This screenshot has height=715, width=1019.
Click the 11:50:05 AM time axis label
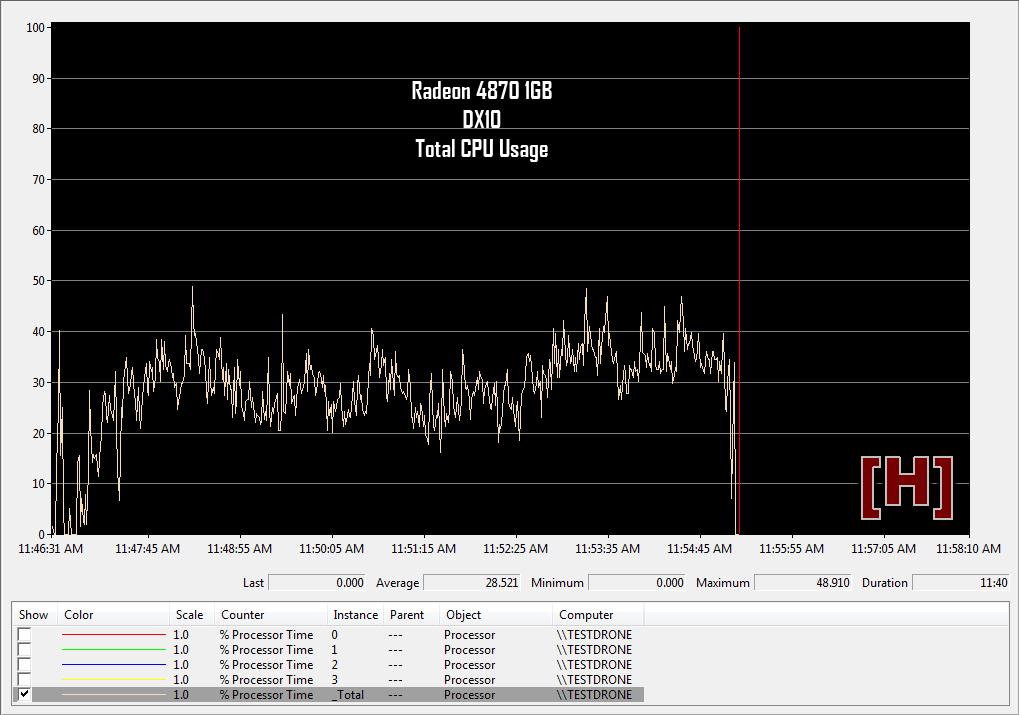(331, 549)
